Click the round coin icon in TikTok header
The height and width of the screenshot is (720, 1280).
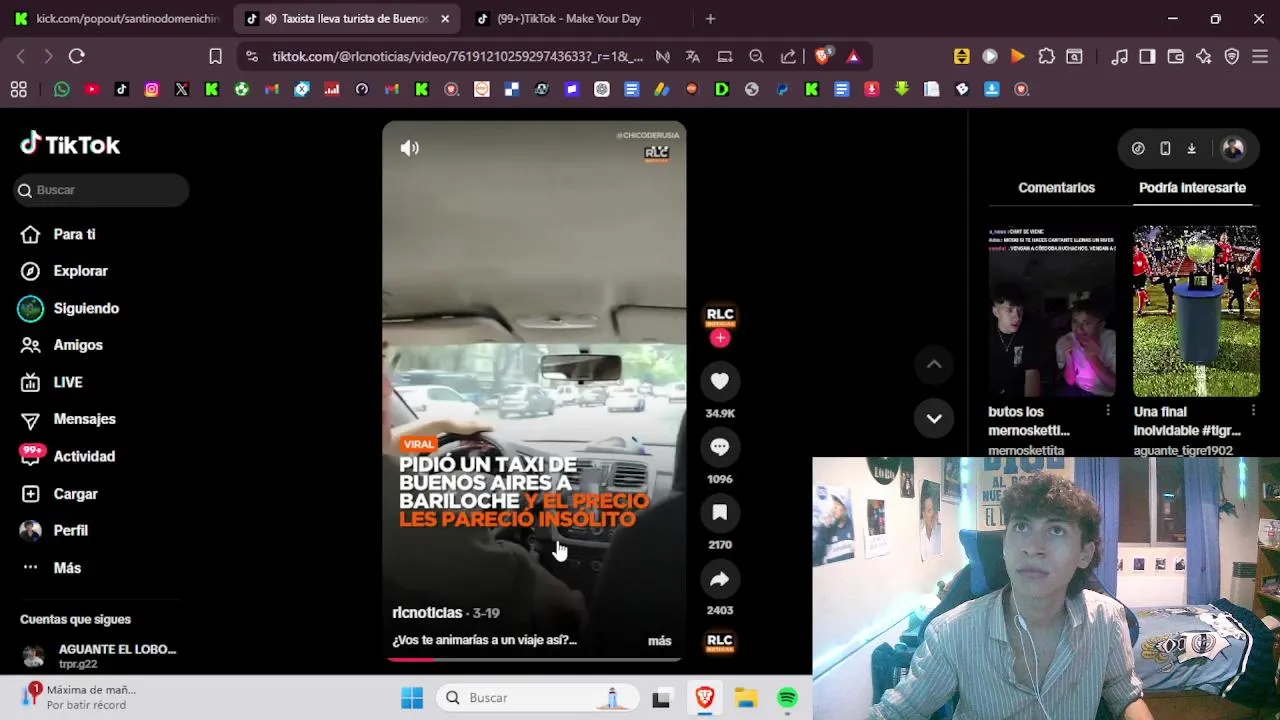1138,148
